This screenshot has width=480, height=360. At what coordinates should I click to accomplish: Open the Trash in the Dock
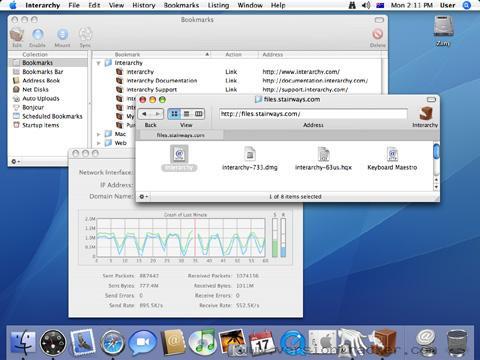457,342
